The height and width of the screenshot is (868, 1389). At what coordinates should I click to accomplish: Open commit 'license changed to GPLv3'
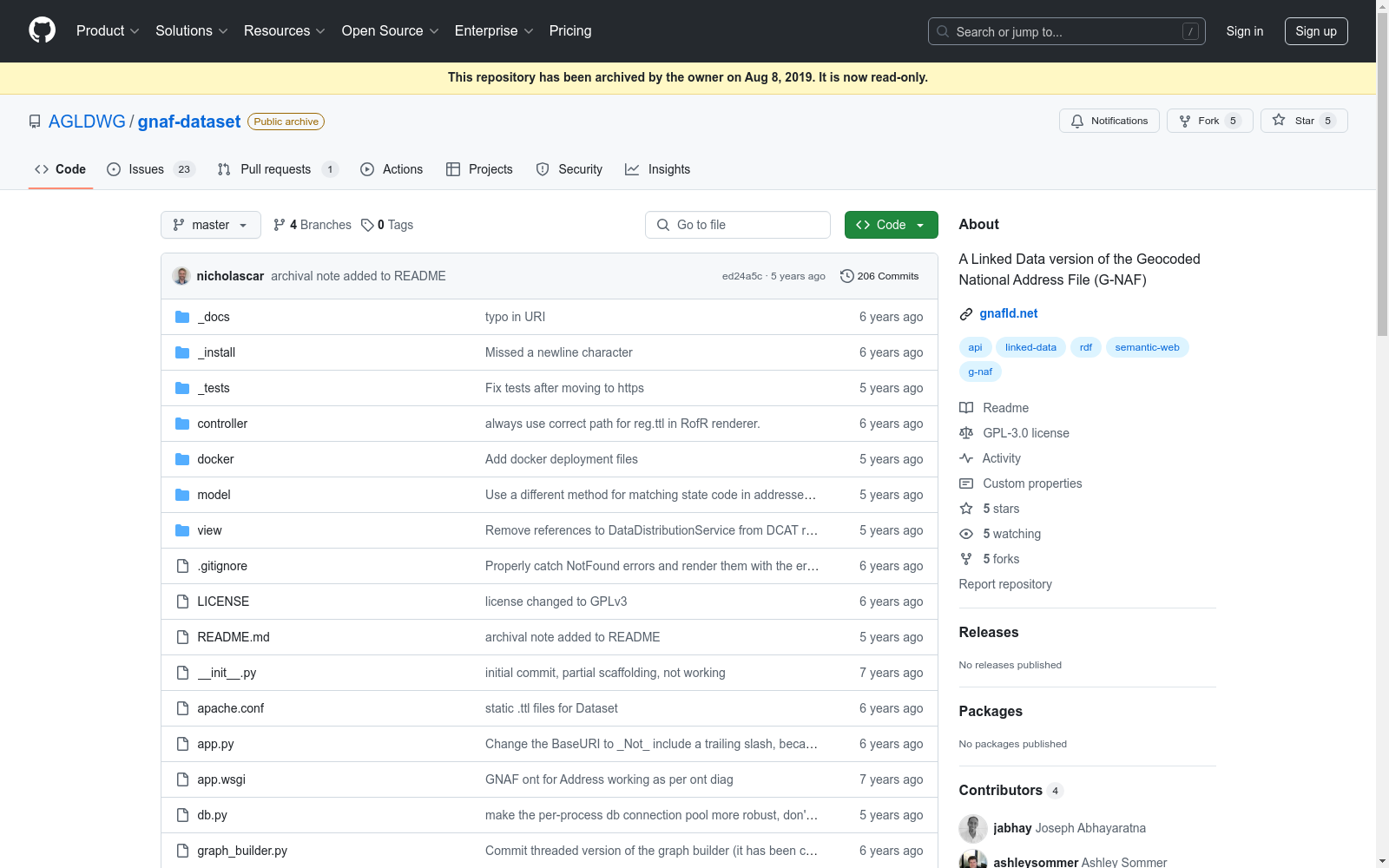[556, 602]
